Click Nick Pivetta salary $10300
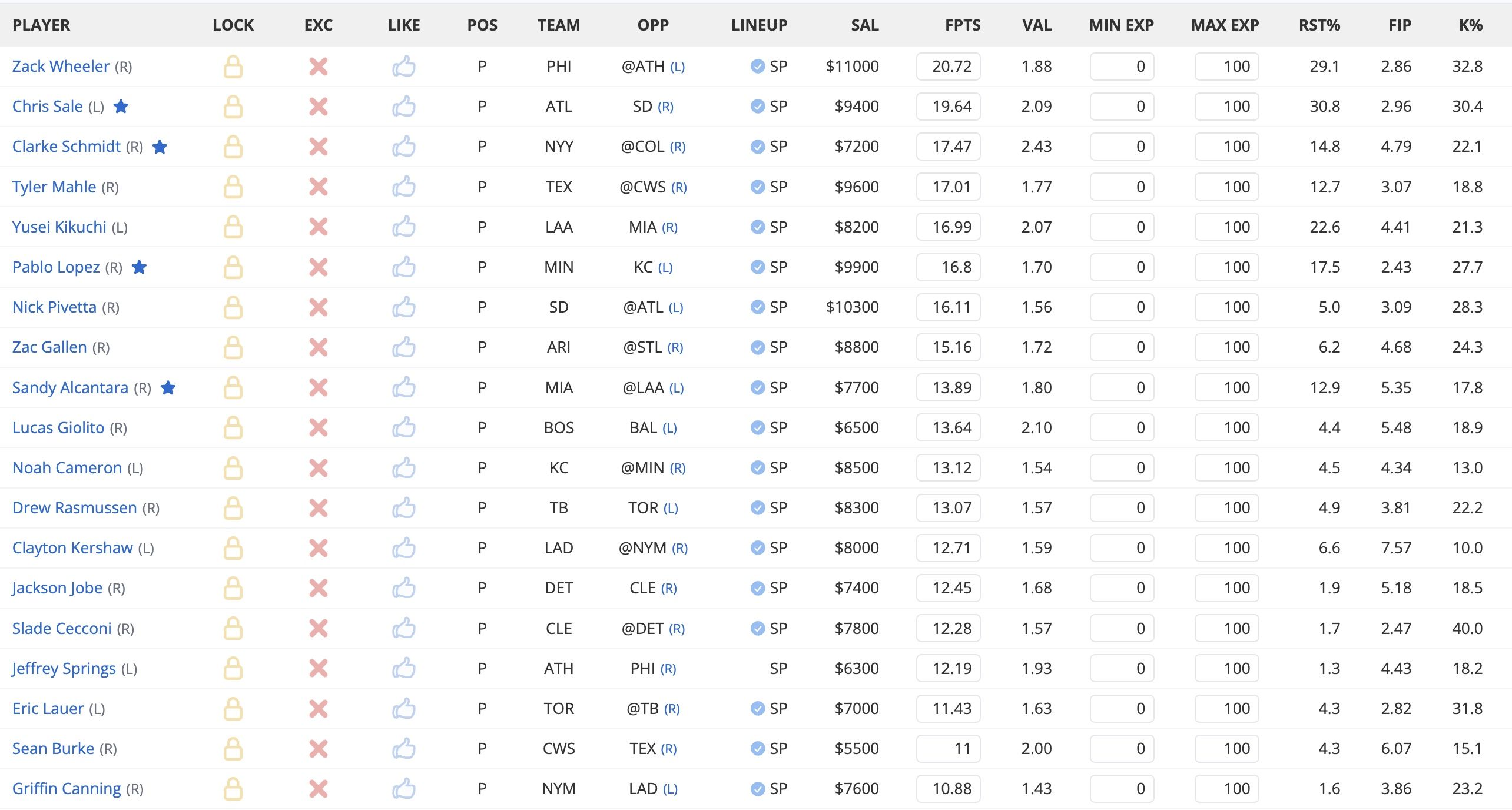Screen dimensions: 1512x810 click(x=852, y=307)
